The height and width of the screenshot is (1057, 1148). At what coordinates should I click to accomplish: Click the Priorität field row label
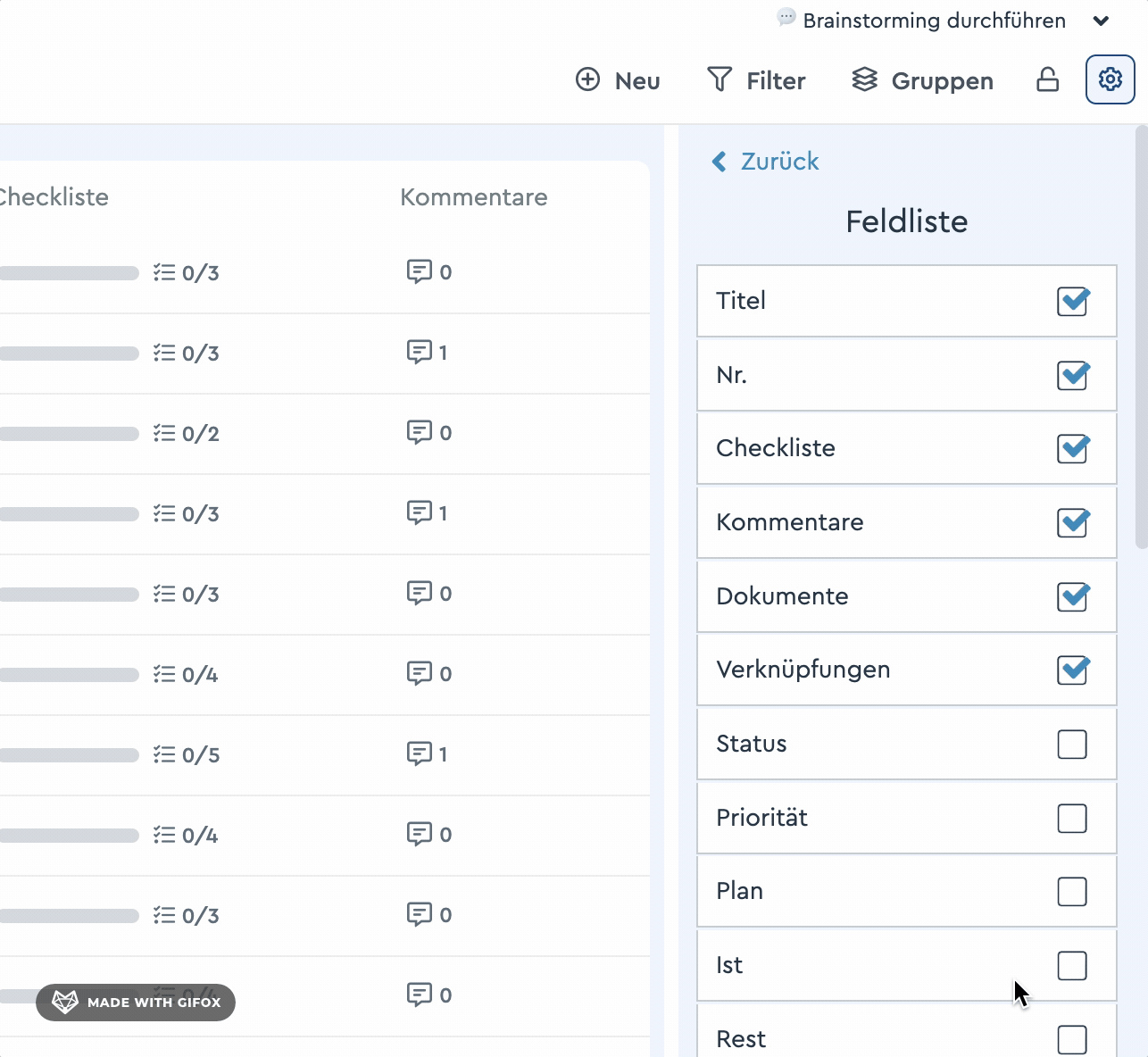point(762,818)
